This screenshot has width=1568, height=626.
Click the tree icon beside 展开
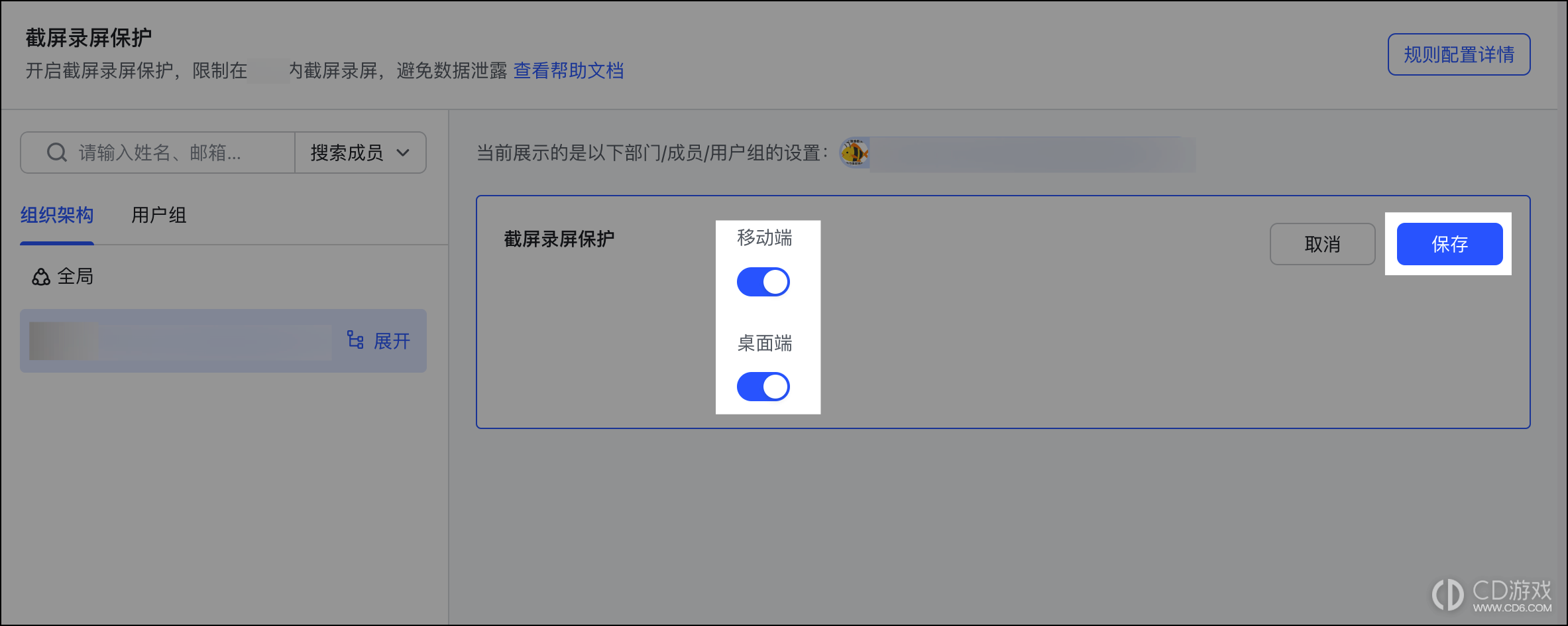tap(355, 340)
